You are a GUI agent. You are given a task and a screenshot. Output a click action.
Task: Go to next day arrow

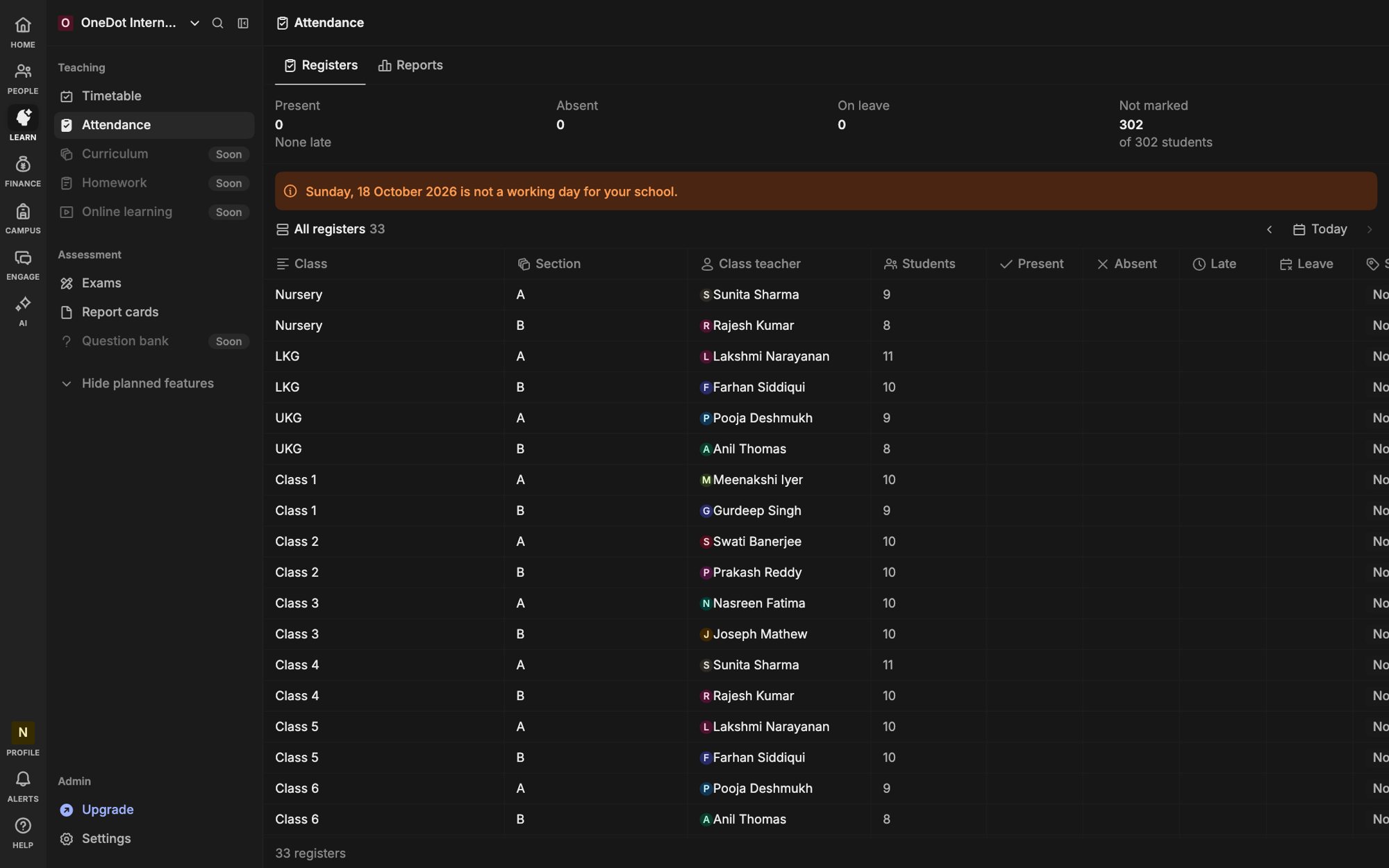click(1370, 229)
